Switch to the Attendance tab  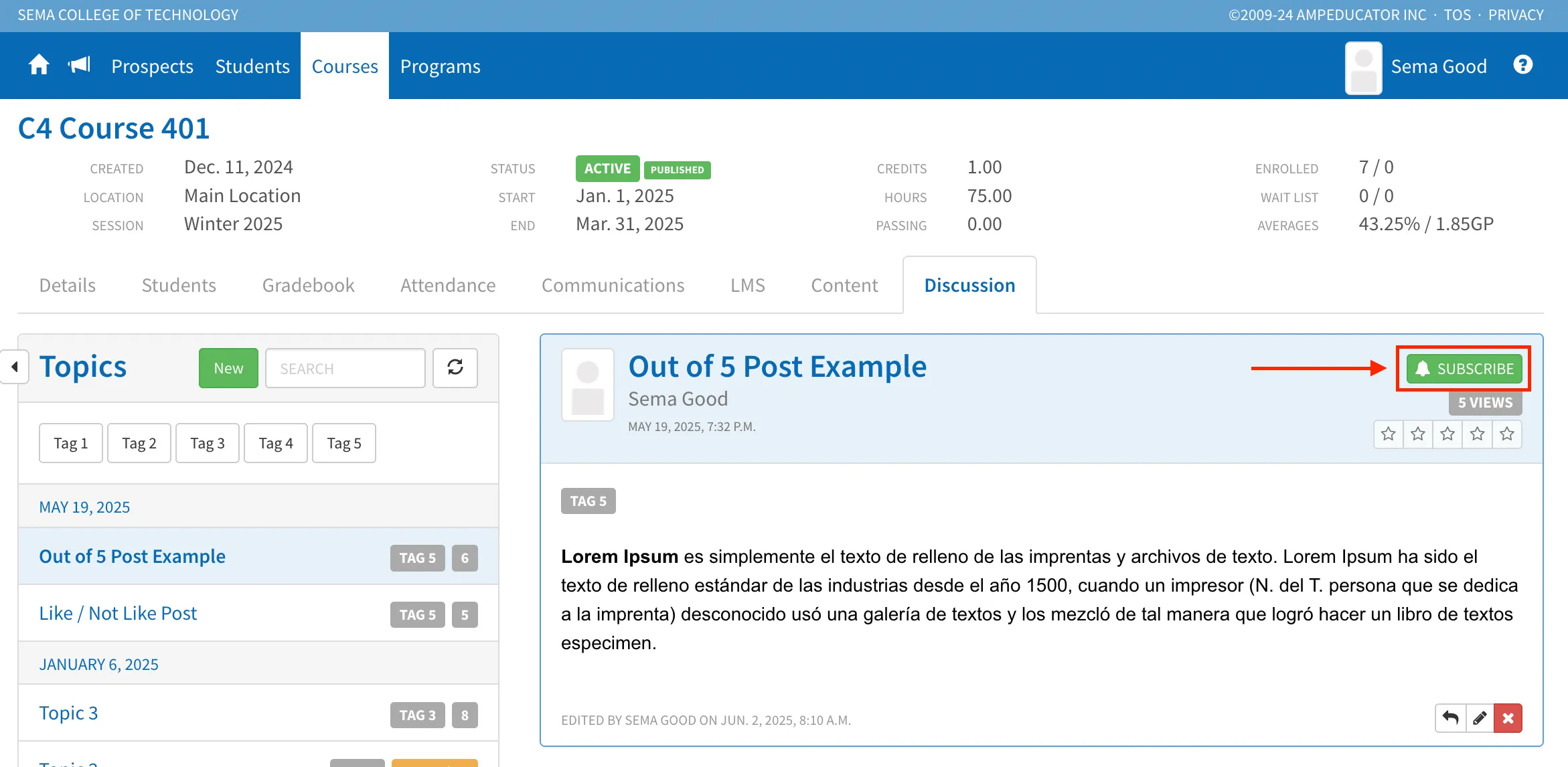click(x=448, y=285)
